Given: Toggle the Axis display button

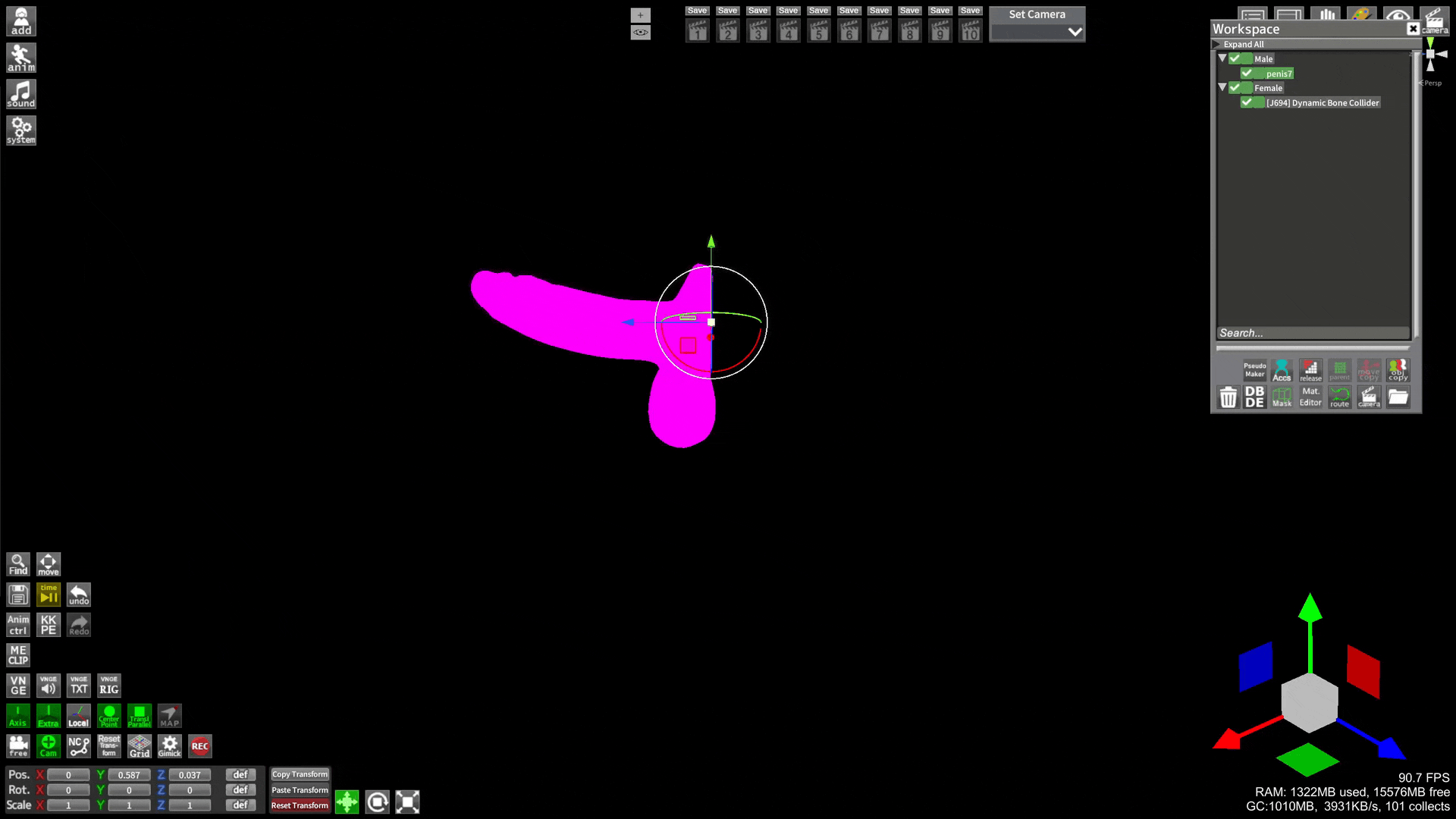Looking at the screenshot, I should click(x=18, y=716).
